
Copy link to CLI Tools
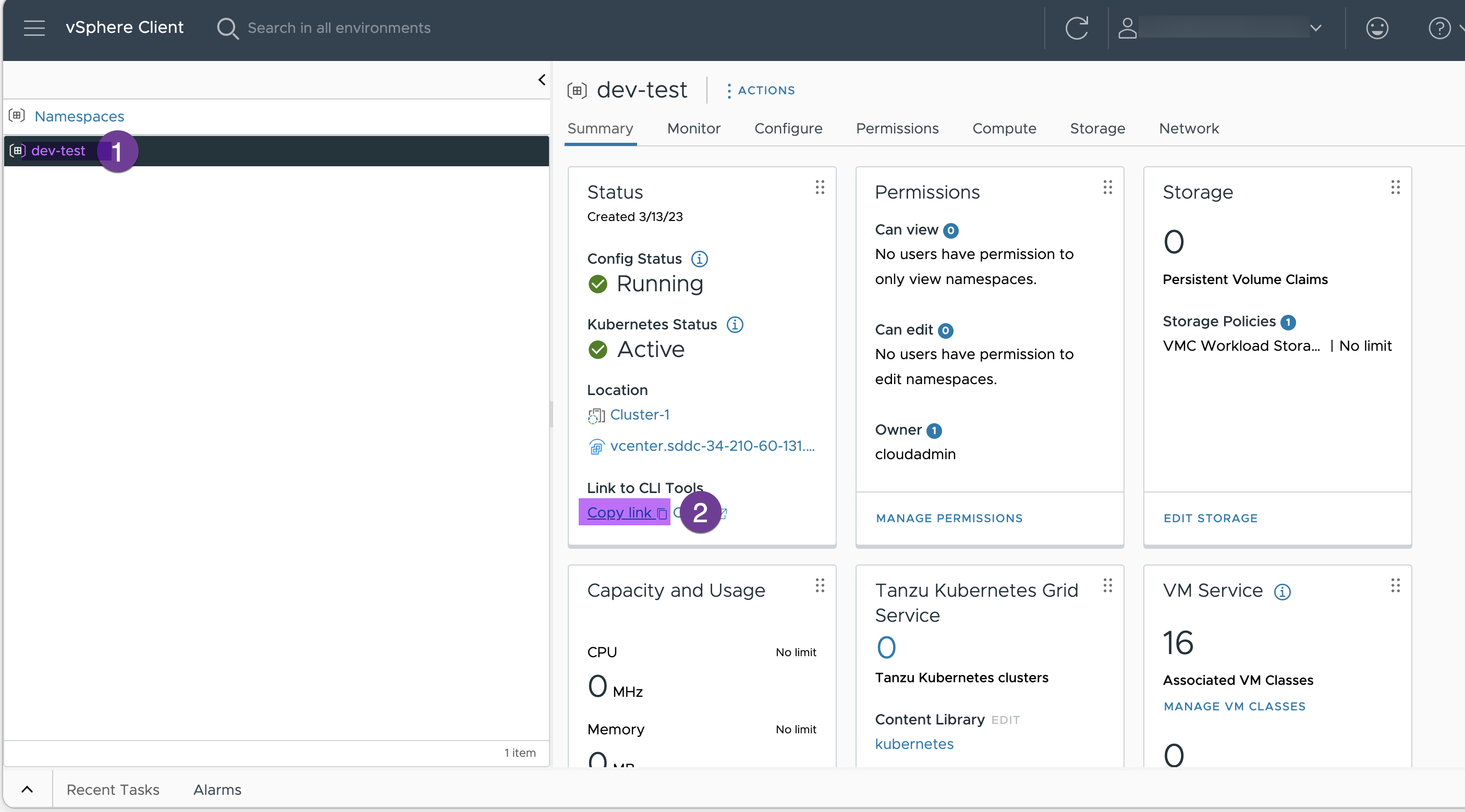point(626,512)
